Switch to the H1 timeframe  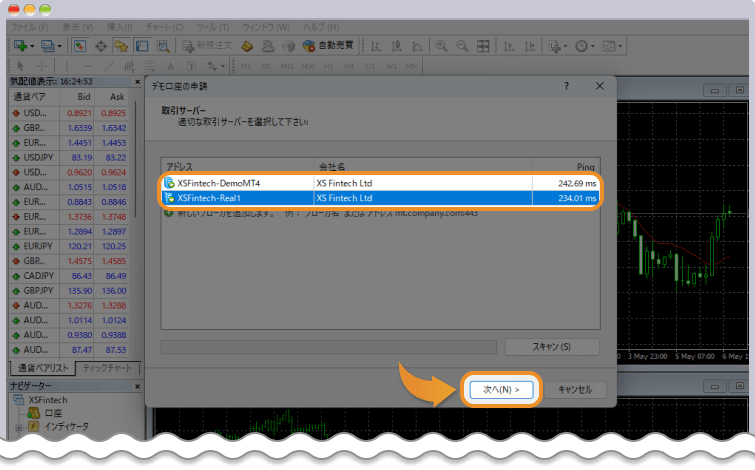tap(329, 66)
